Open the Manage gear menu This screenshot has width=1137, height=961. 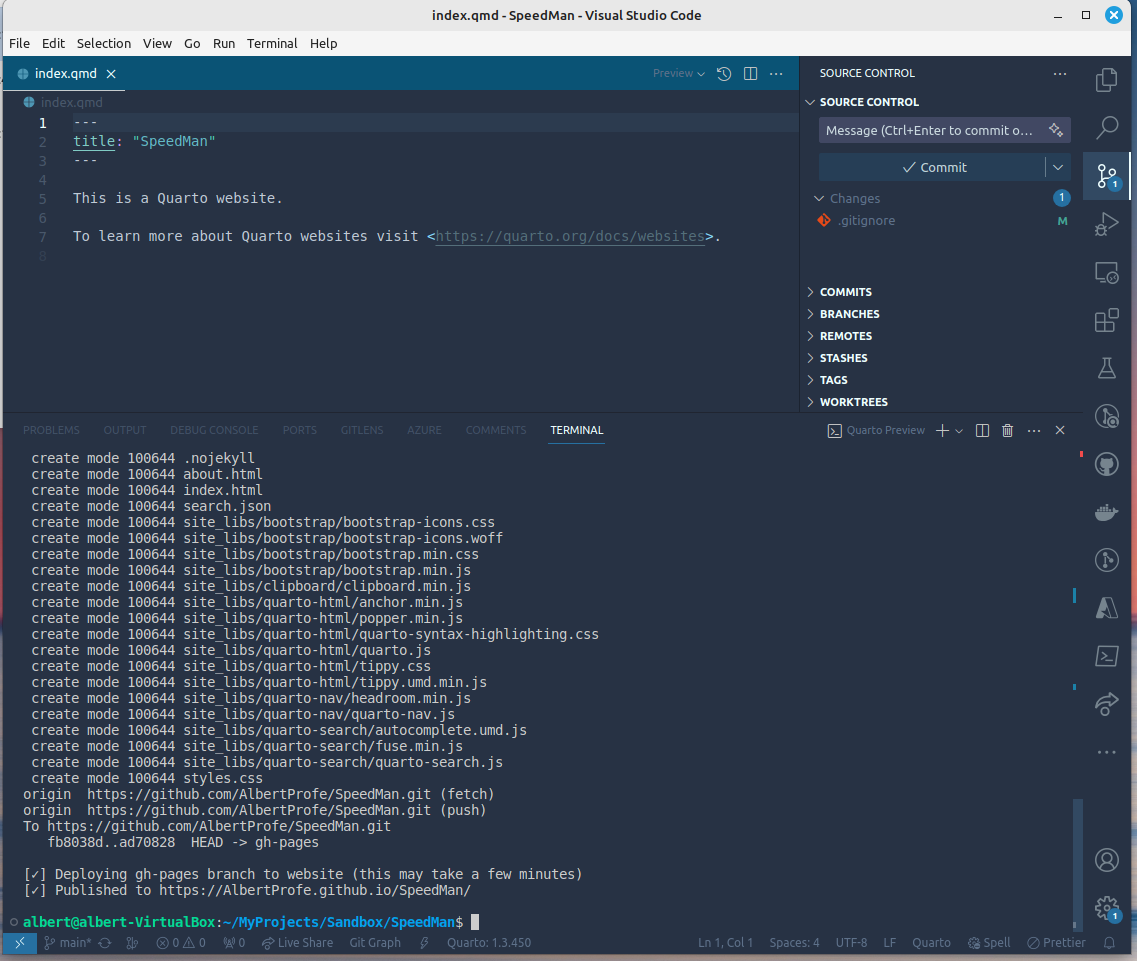1107,908
